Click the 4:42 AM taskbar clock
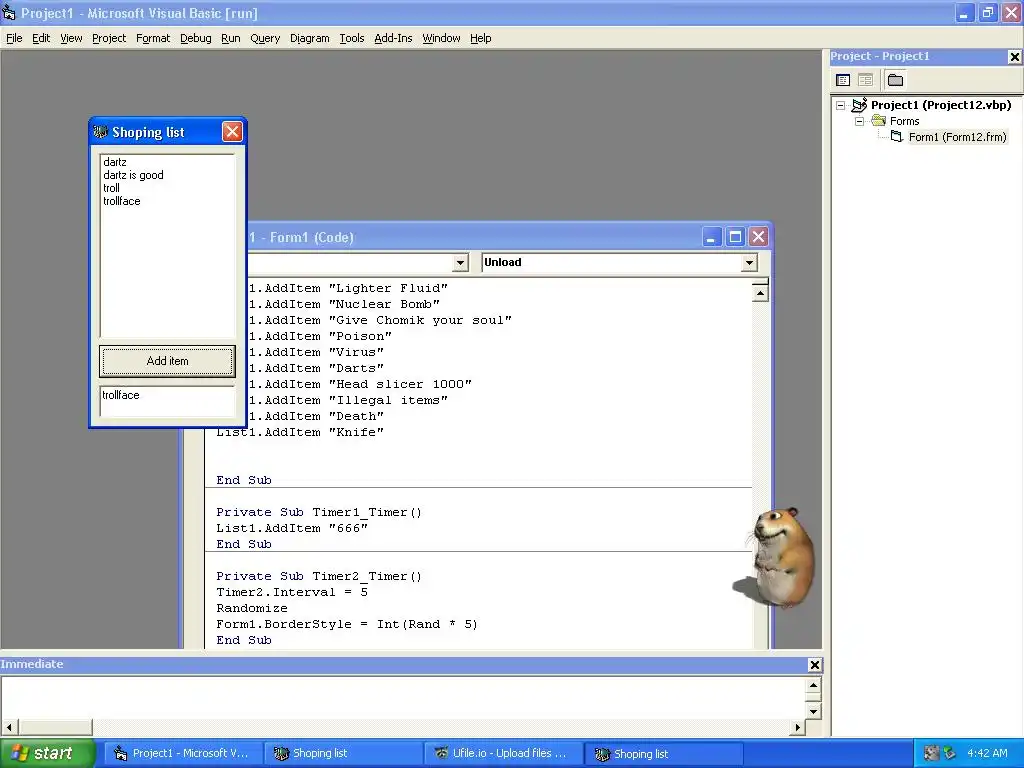1024x768 pixels. tap(987, 753)
